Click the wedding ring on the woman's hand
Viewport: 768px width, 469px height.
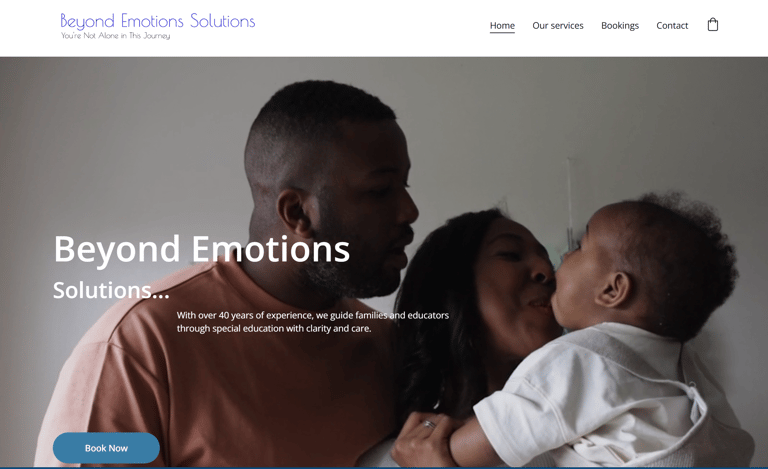click(429, 423)
